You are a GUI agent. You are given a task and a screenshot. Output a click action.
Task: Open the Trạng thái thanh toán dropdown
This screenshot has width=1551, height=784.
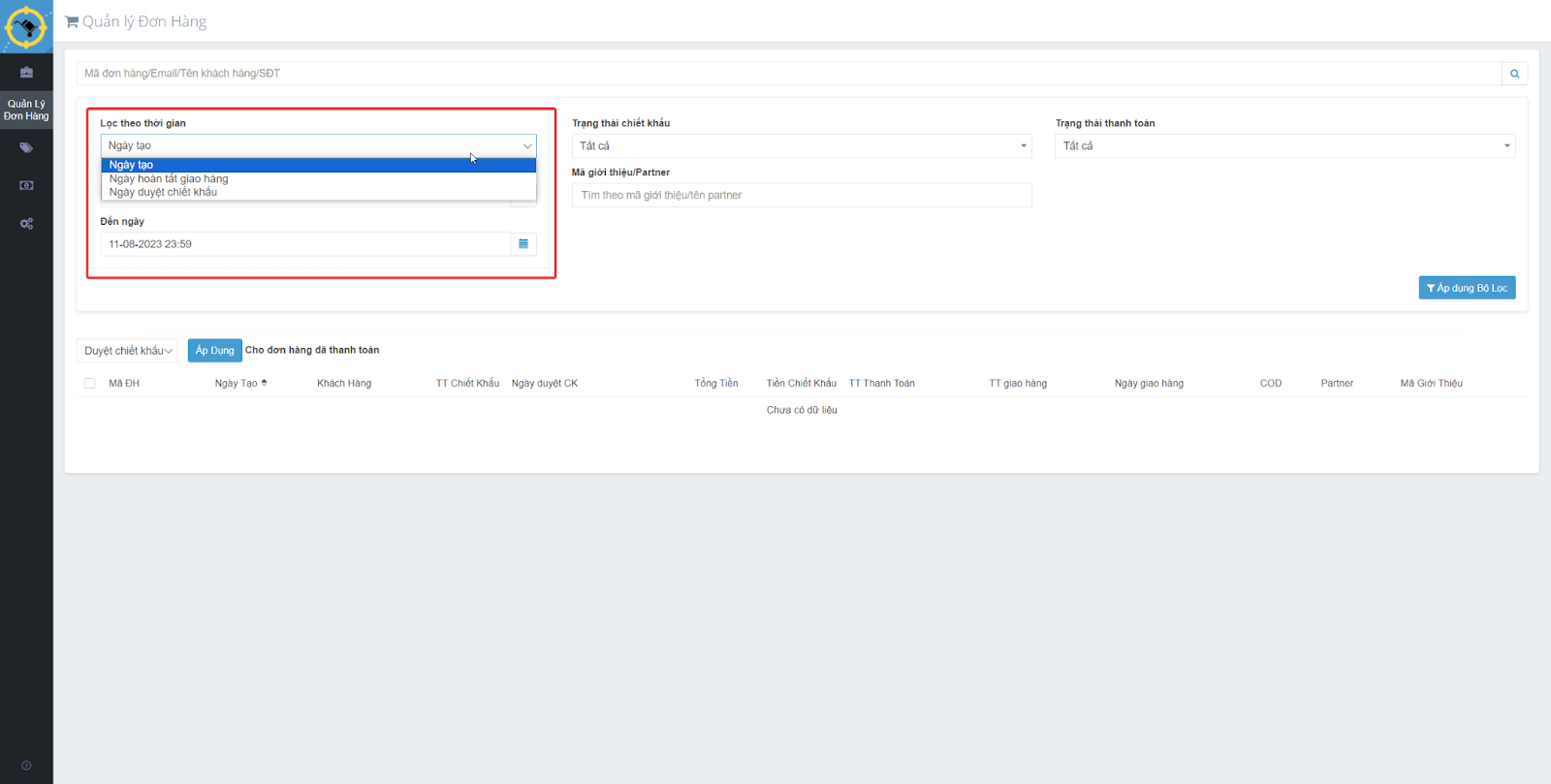click(1284, 146)
